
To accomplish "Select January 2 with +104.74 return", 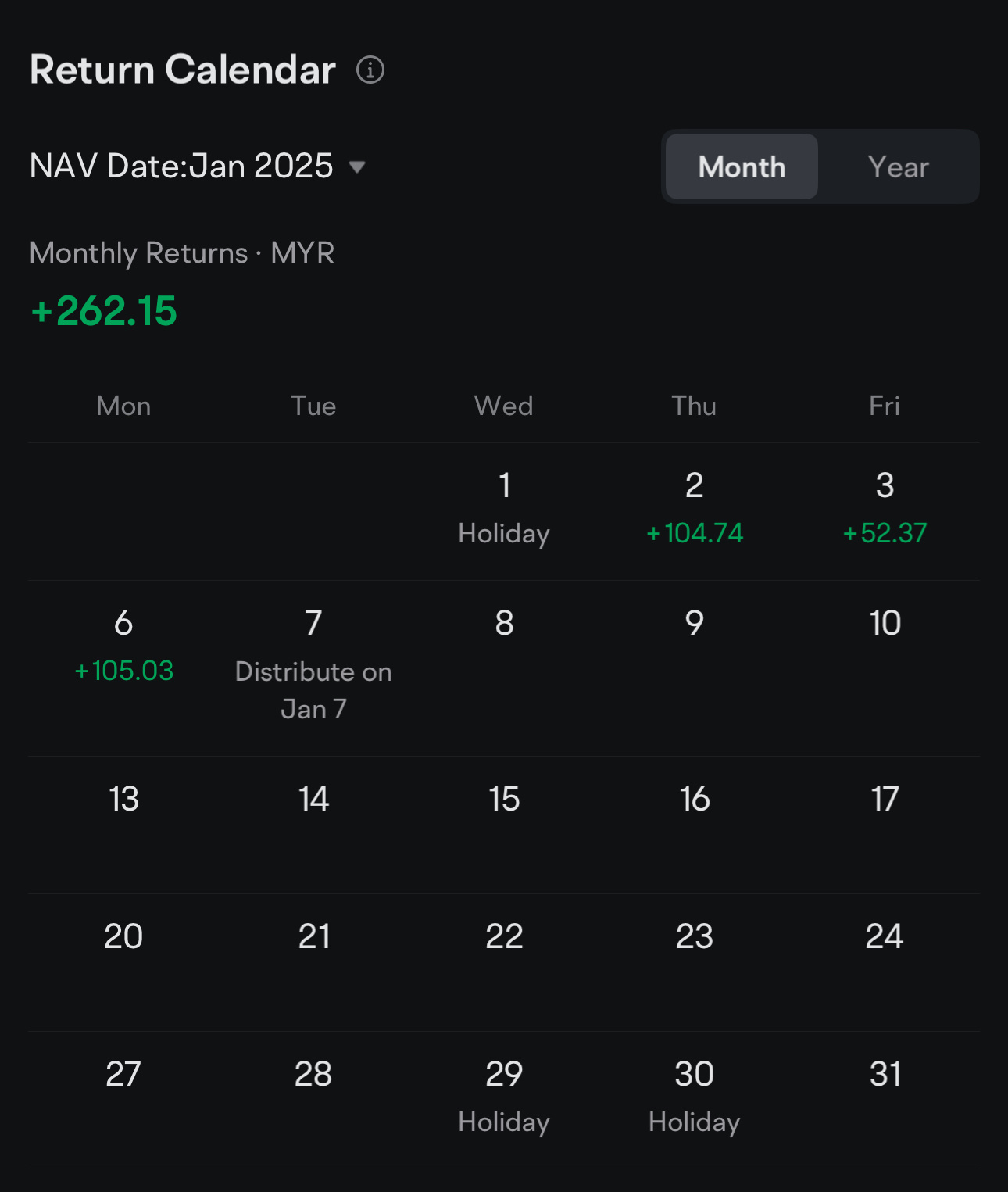I will [694, 511].
